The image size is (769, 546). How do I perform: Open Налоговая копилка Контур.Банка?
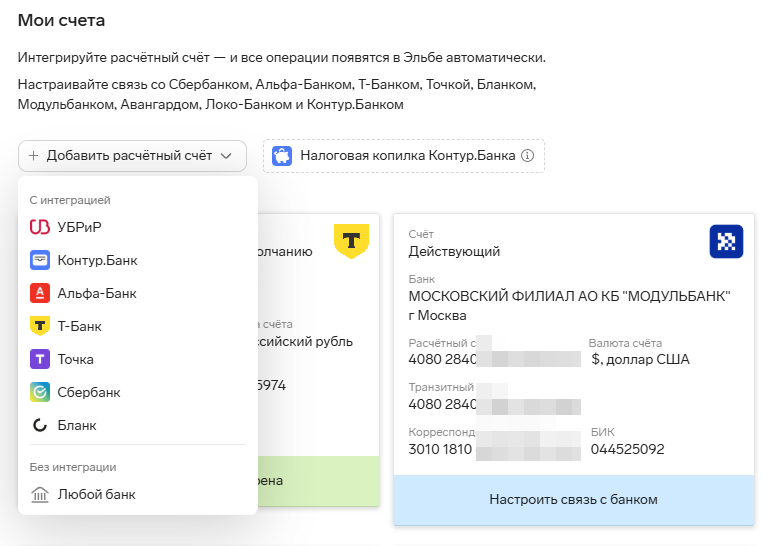click(x=404, y=156)
